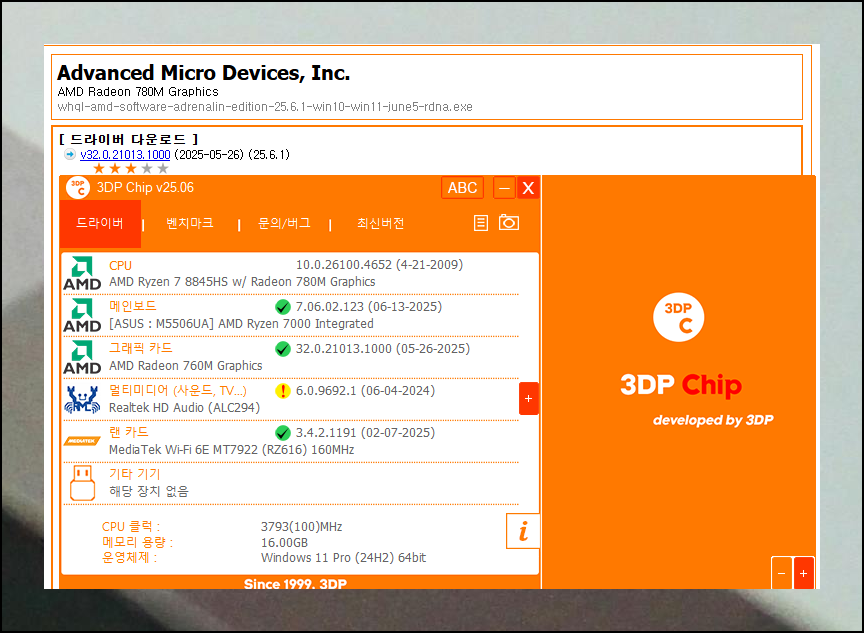
Task: Click the Realtek crab logo icon
Action: click(82, 399)
